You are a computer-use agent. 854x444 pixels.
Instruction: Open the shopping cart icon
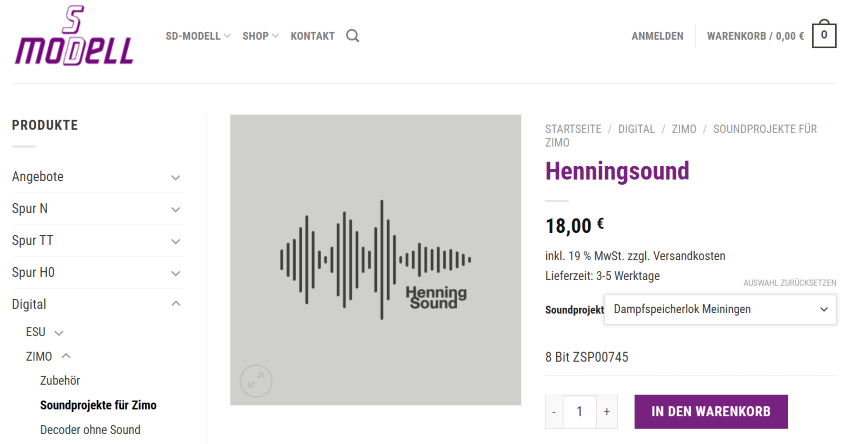(824, 35)
